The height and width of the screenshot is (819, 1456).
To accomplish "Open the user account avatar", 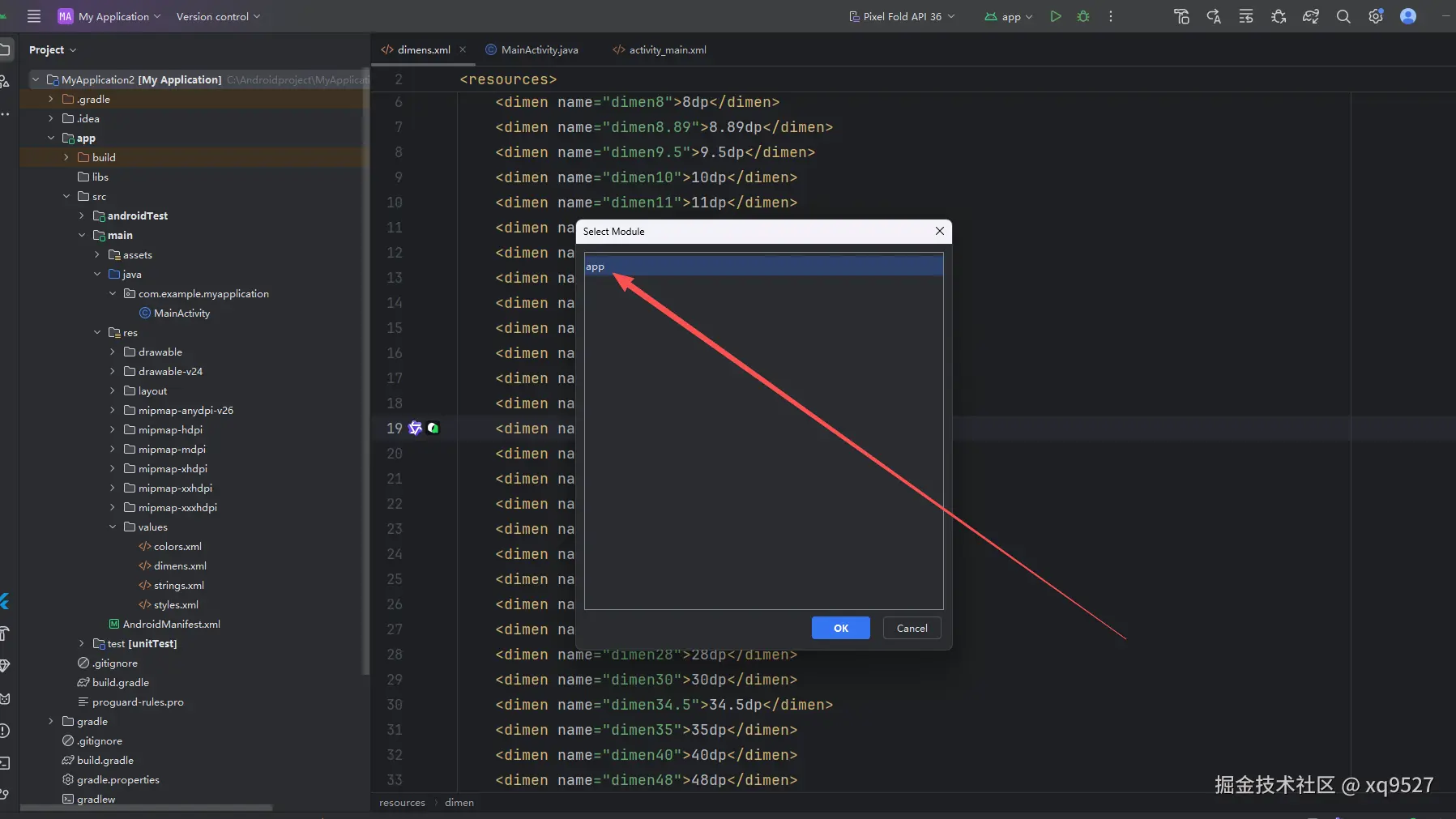I will (1408, 16).
